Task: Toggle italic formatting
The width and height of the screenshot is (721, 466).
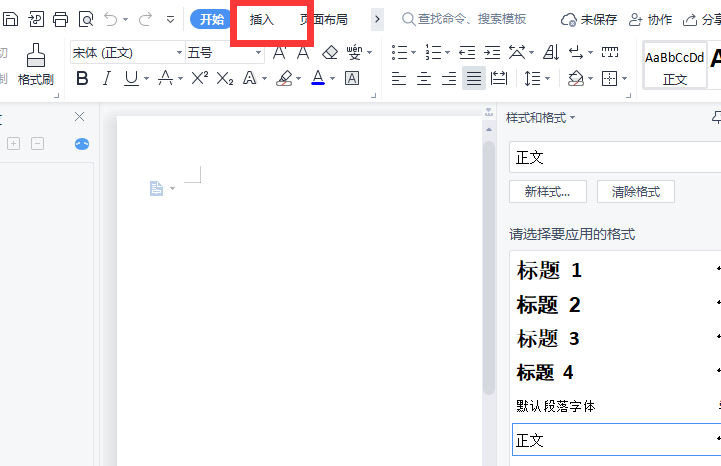Action: click(x=106, y=78)
